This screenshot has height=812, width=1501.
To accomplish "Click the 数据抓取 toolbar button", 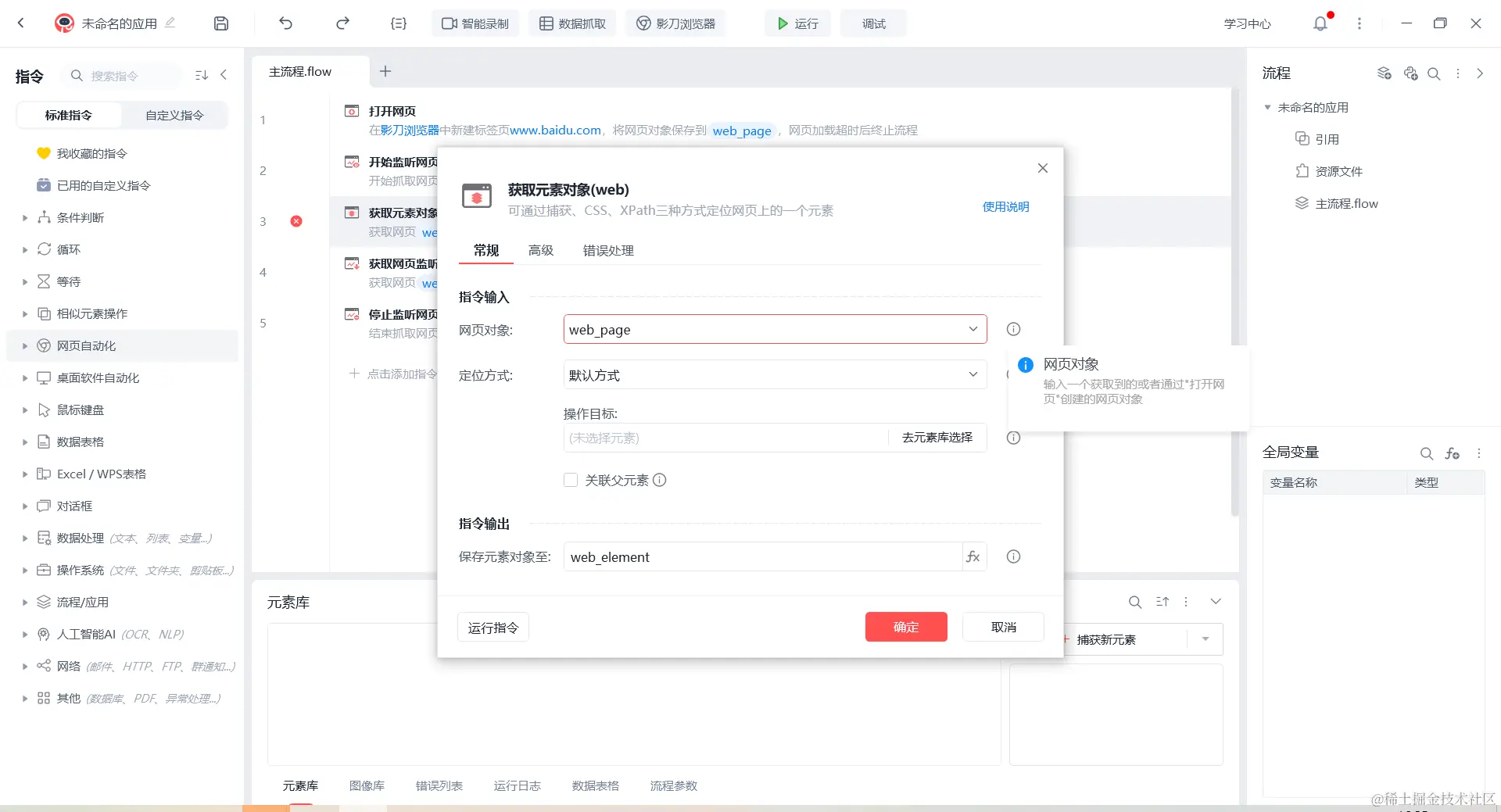I will (x=572, y=23).
